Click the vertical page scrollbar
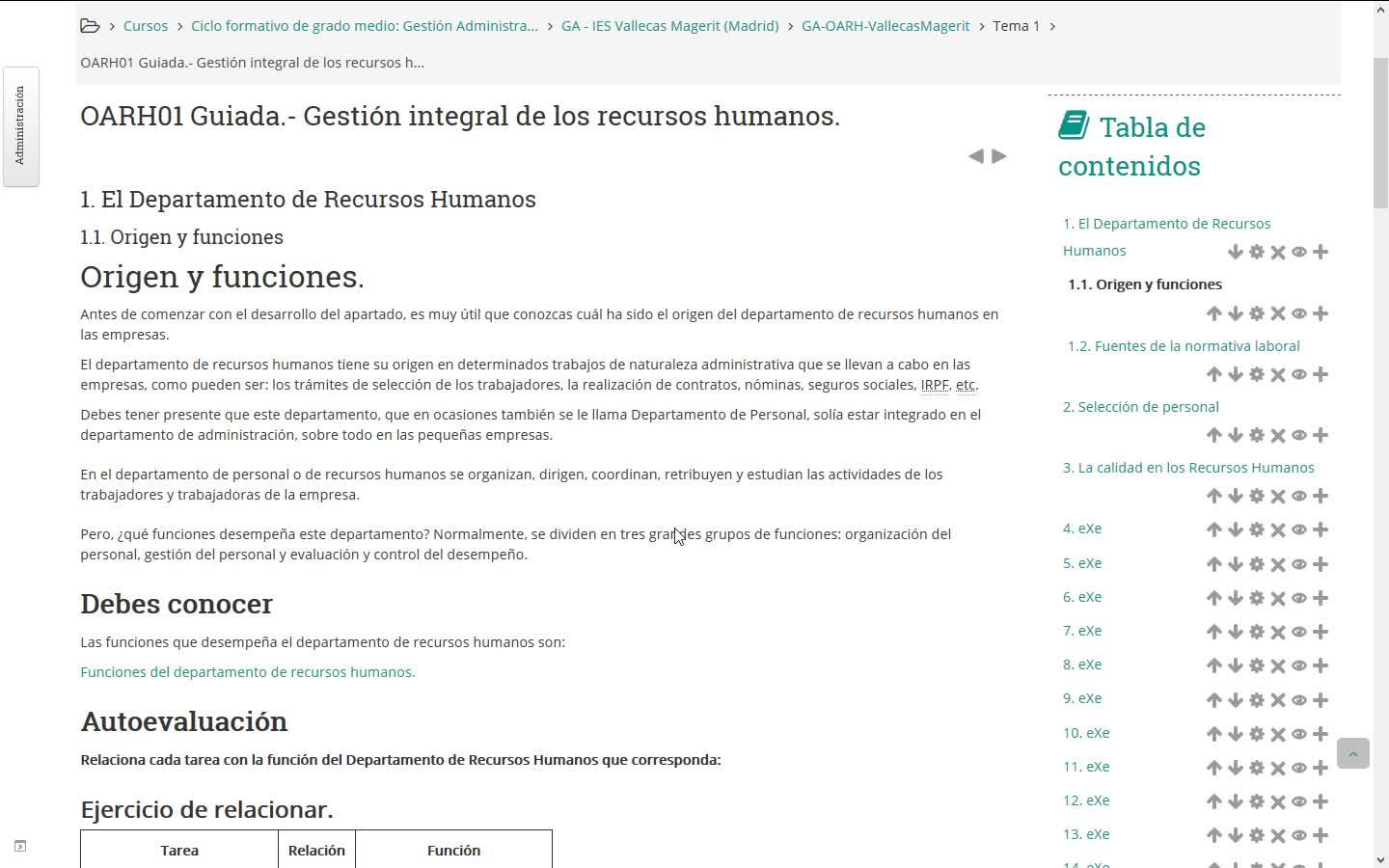 (x=1380, y=434)
